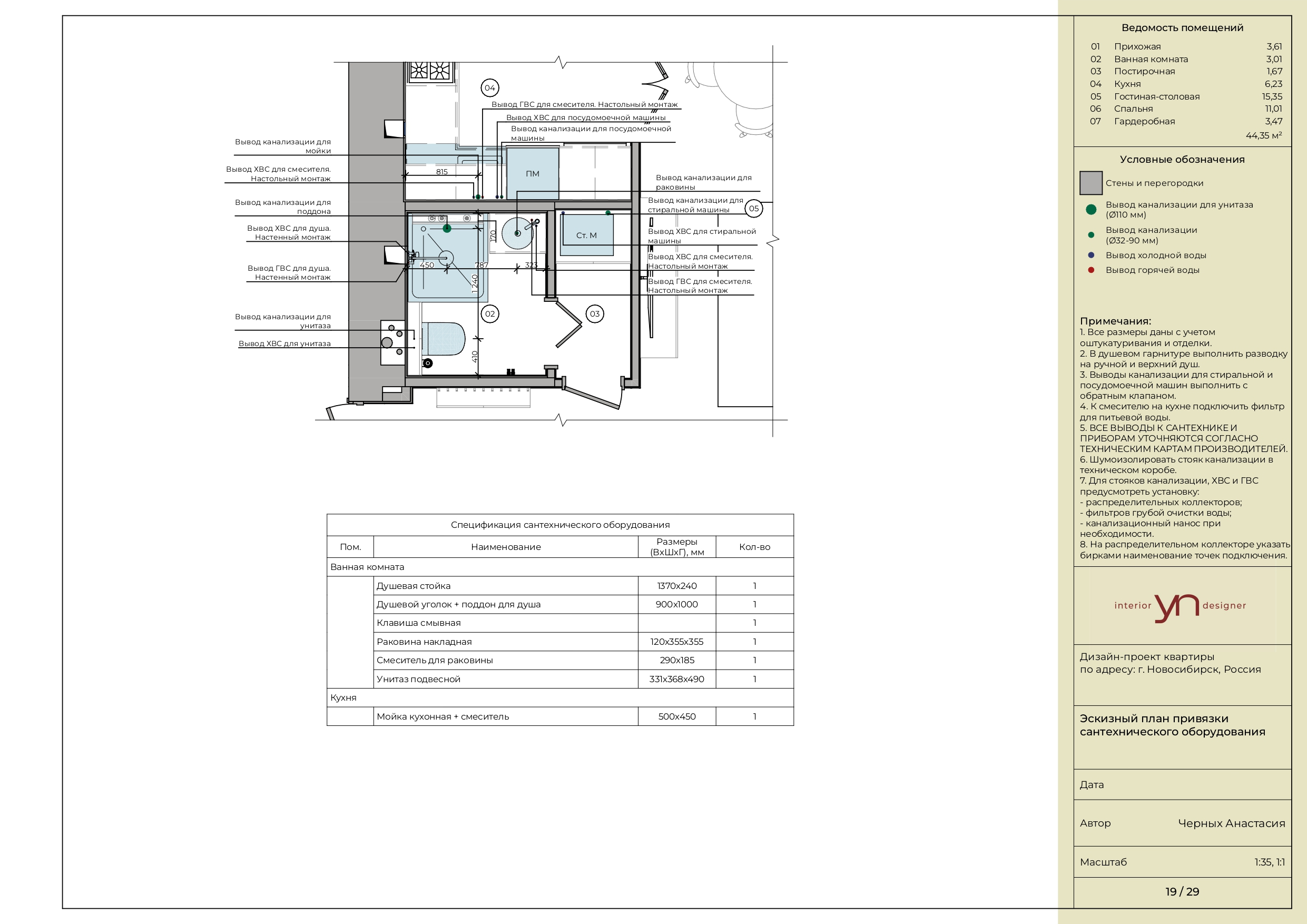Screen dimensions: 1307x924
Task: Click the room 03 circle marker on plan
Action: coord(594,313)
